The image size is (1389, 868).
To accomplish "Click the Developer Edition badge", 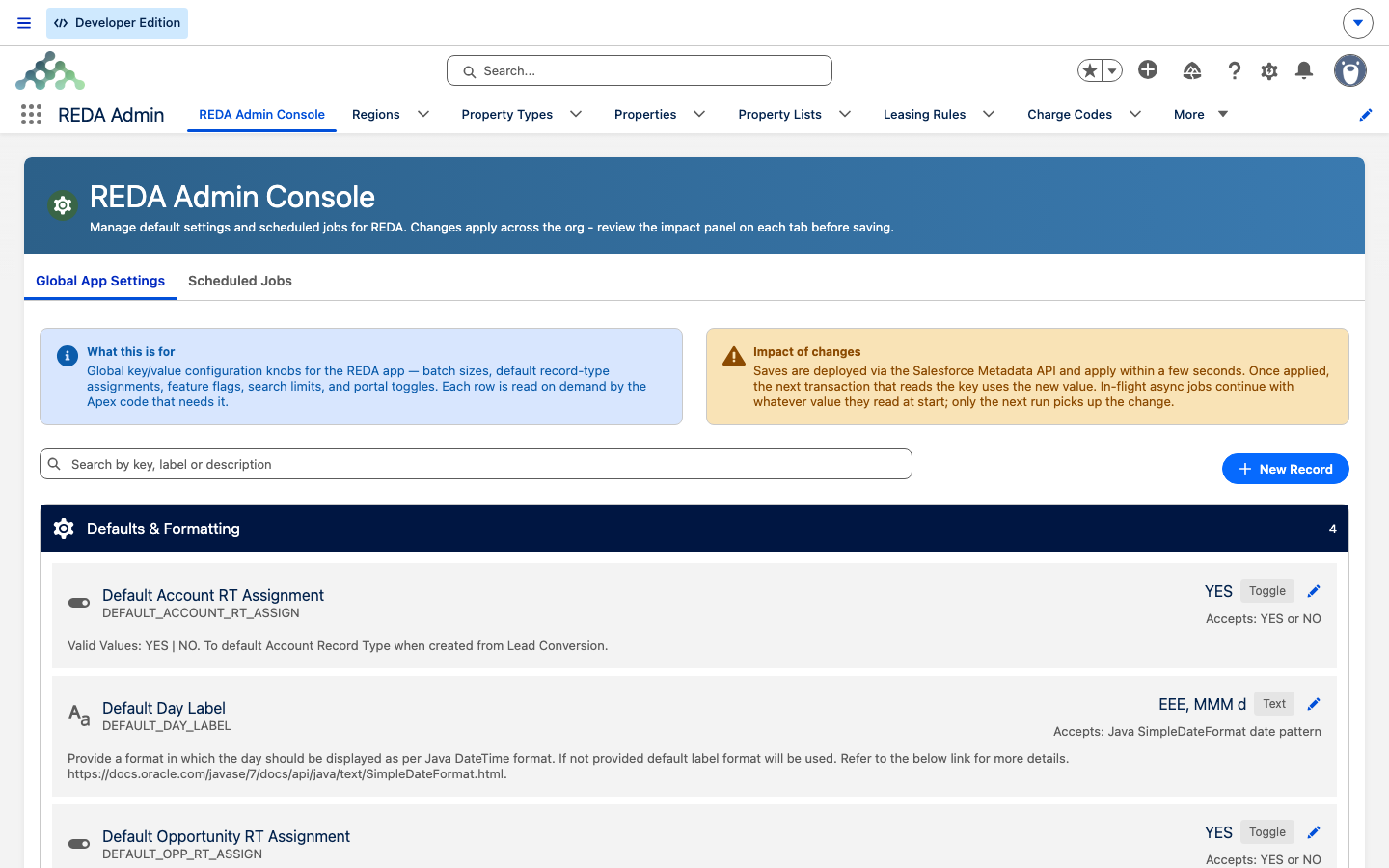I will pyautogui.click(x=118, y=23).
